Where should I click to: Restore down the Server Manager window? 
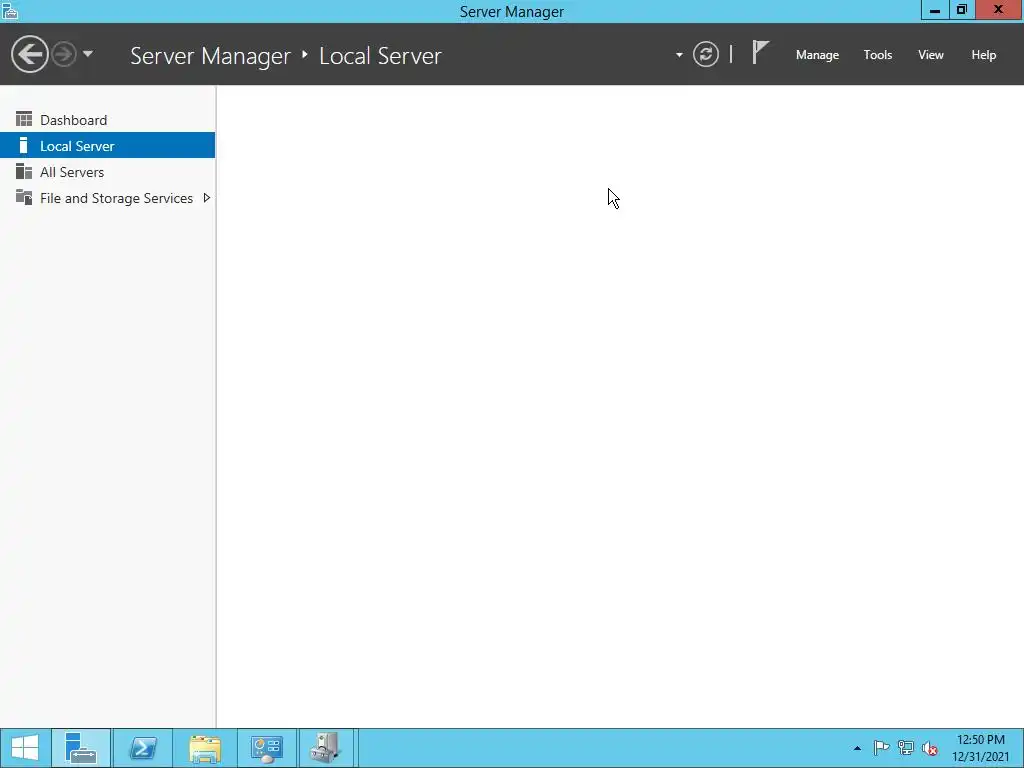click(961, 10)
